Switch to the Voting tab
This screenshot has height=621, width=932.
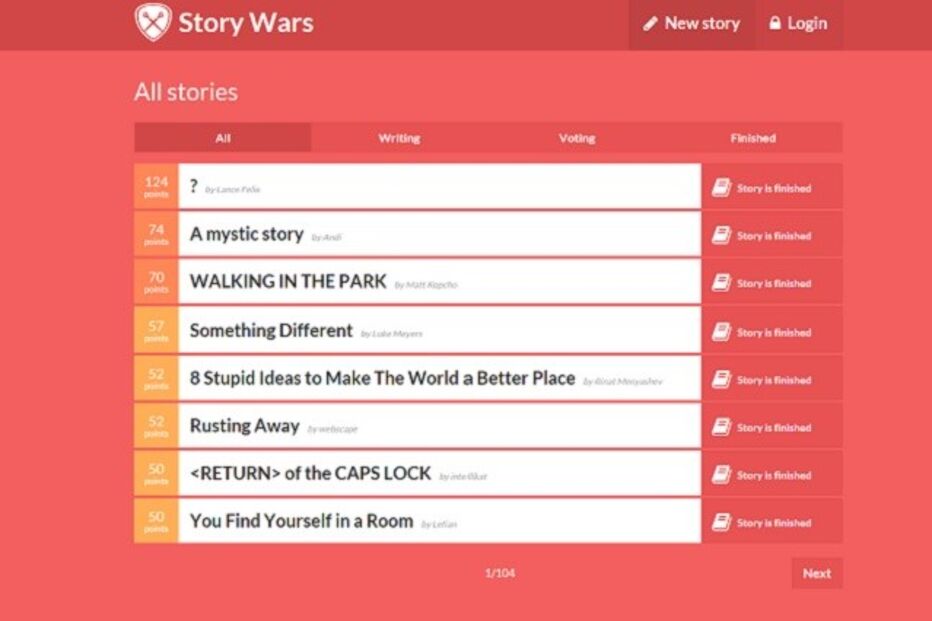click(577, 138)
